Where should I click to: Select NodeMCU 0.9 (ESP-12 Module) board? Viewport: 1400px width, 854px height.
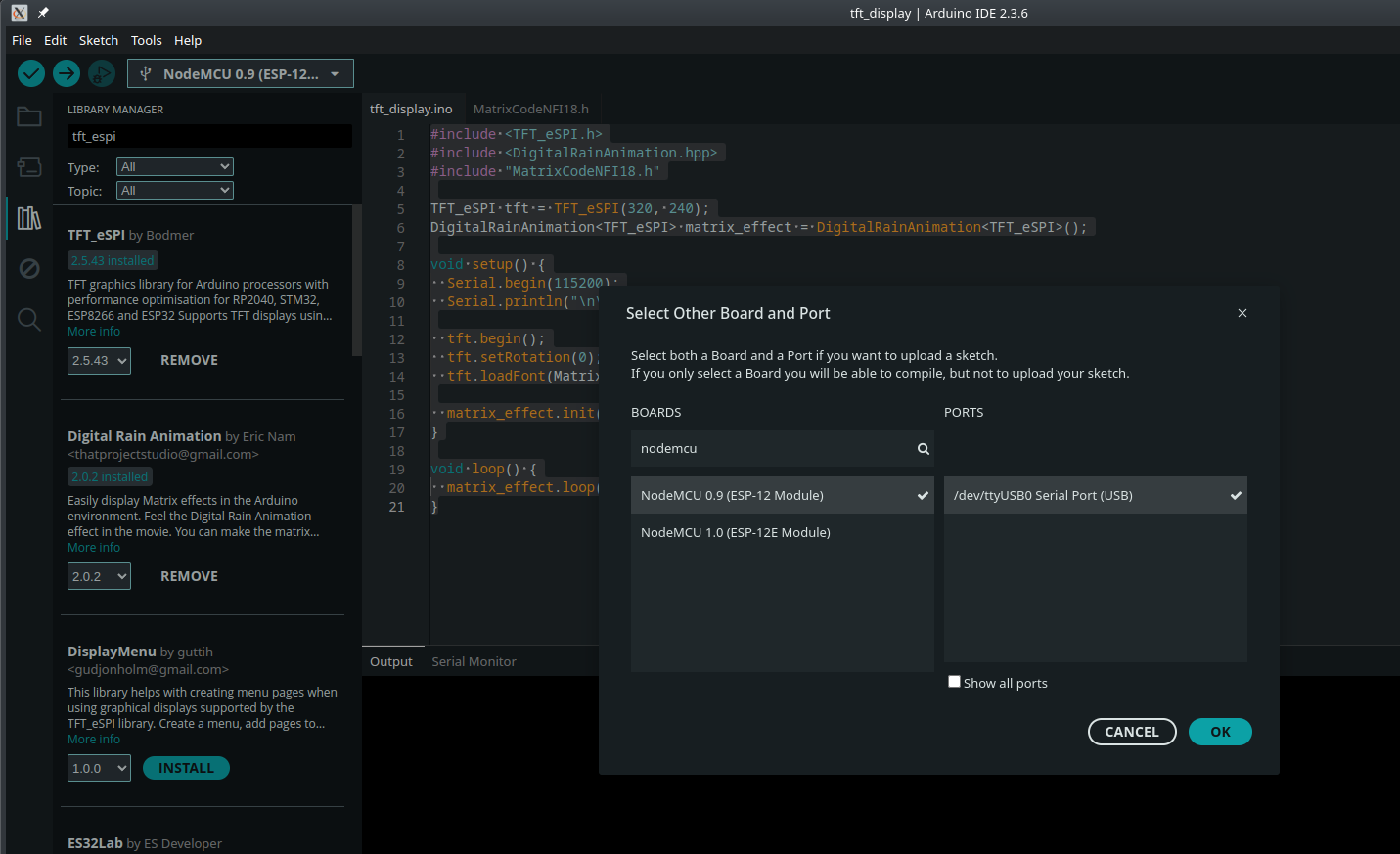point(783,495)
